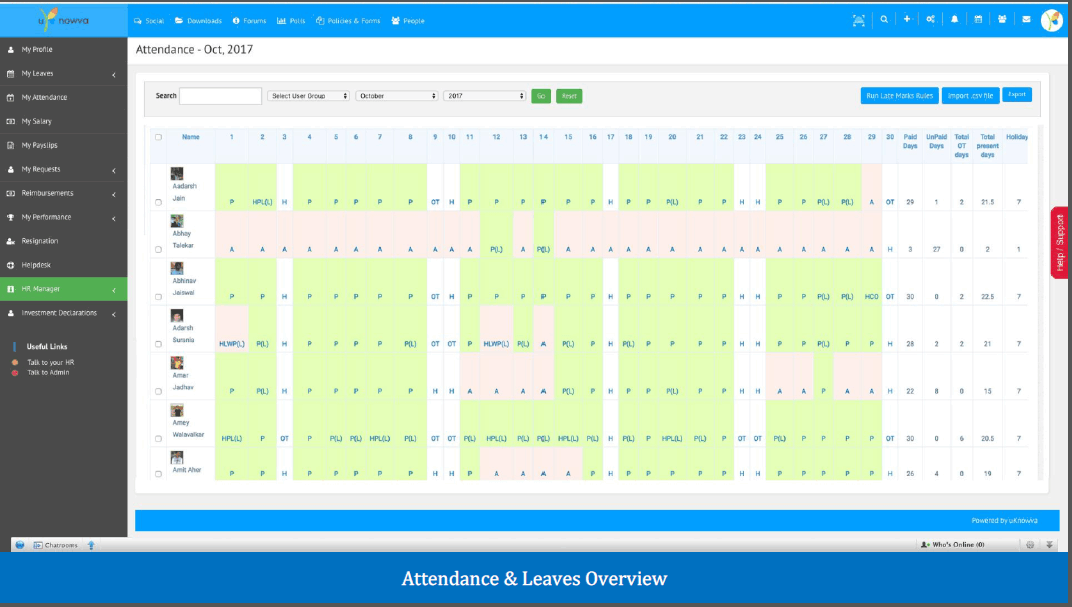
Task: Click the up-arrow icon beside Chatrooms
Action: click(91, 545)
